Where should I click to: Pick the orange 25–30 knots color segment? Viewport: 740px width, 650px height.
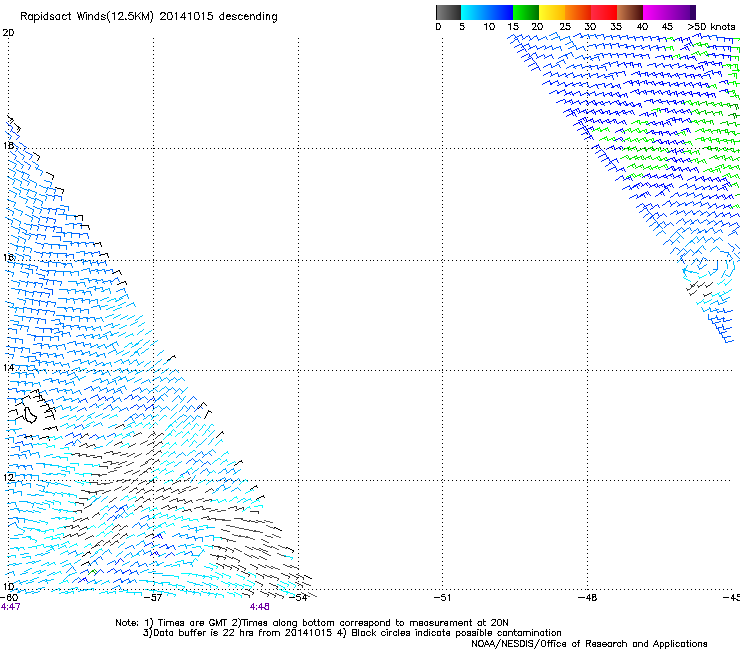[x=578, y=12]
